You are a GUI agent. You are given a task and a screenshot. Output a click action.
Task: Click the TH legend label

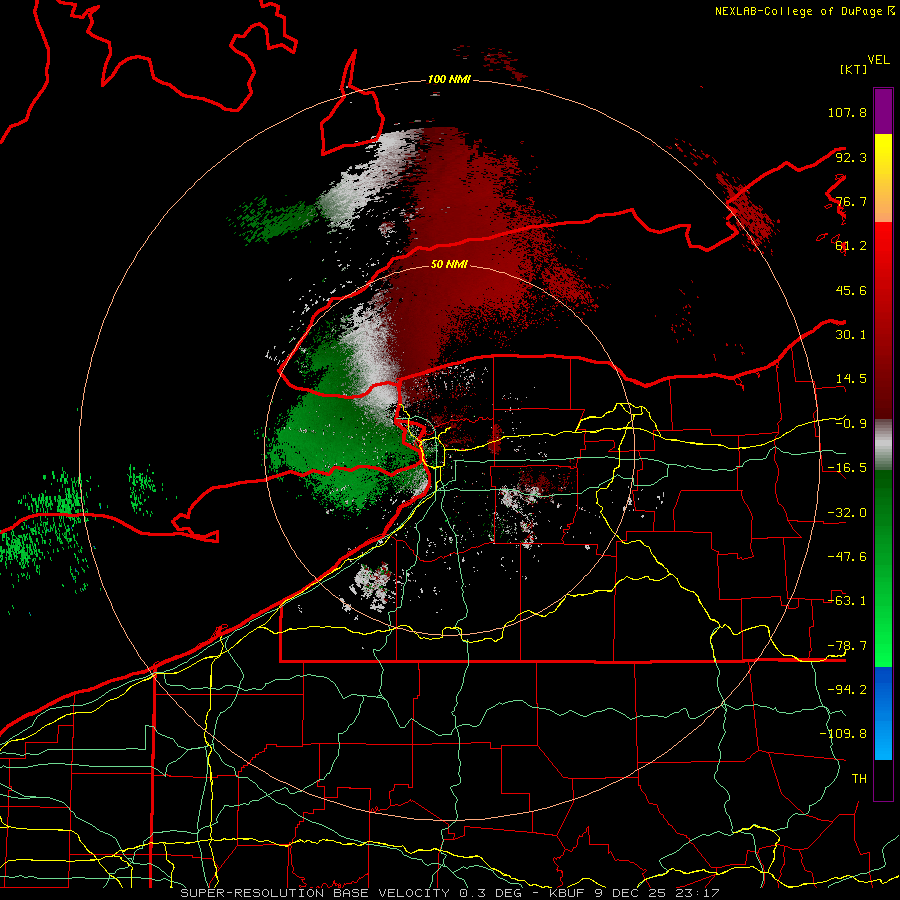(x=859, y=779)
